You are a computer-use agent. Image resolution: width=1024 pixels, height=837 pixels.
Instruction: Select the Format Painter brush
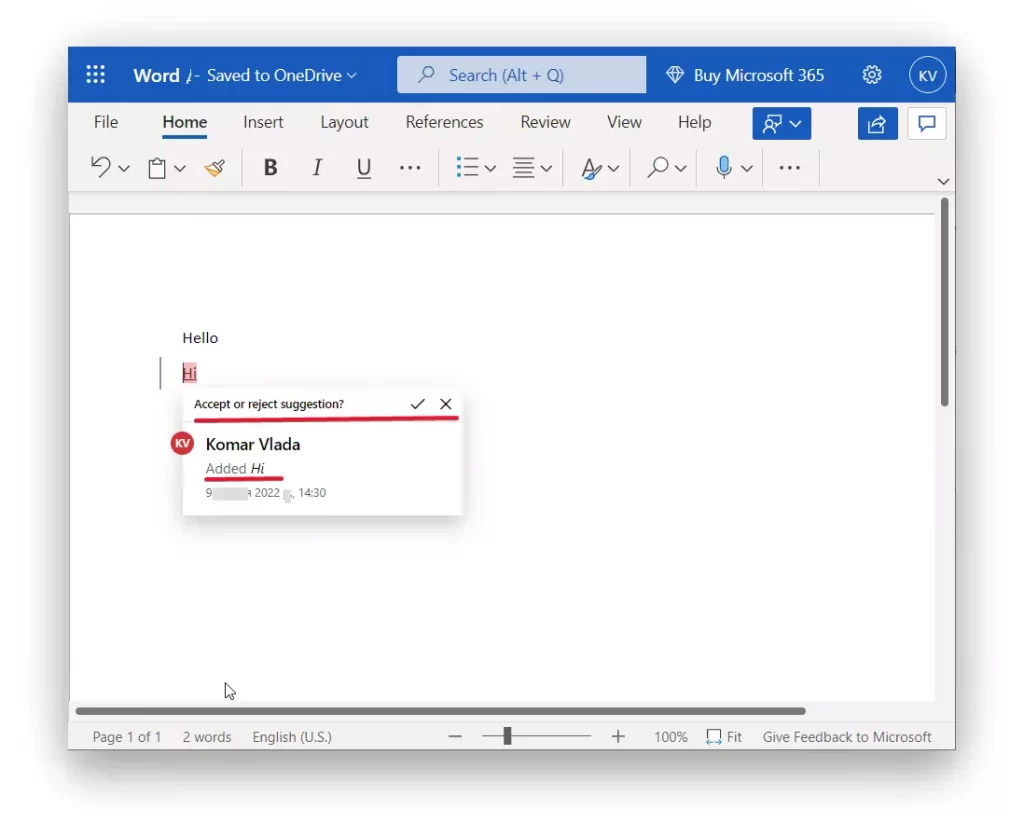(x=214, y=168)
